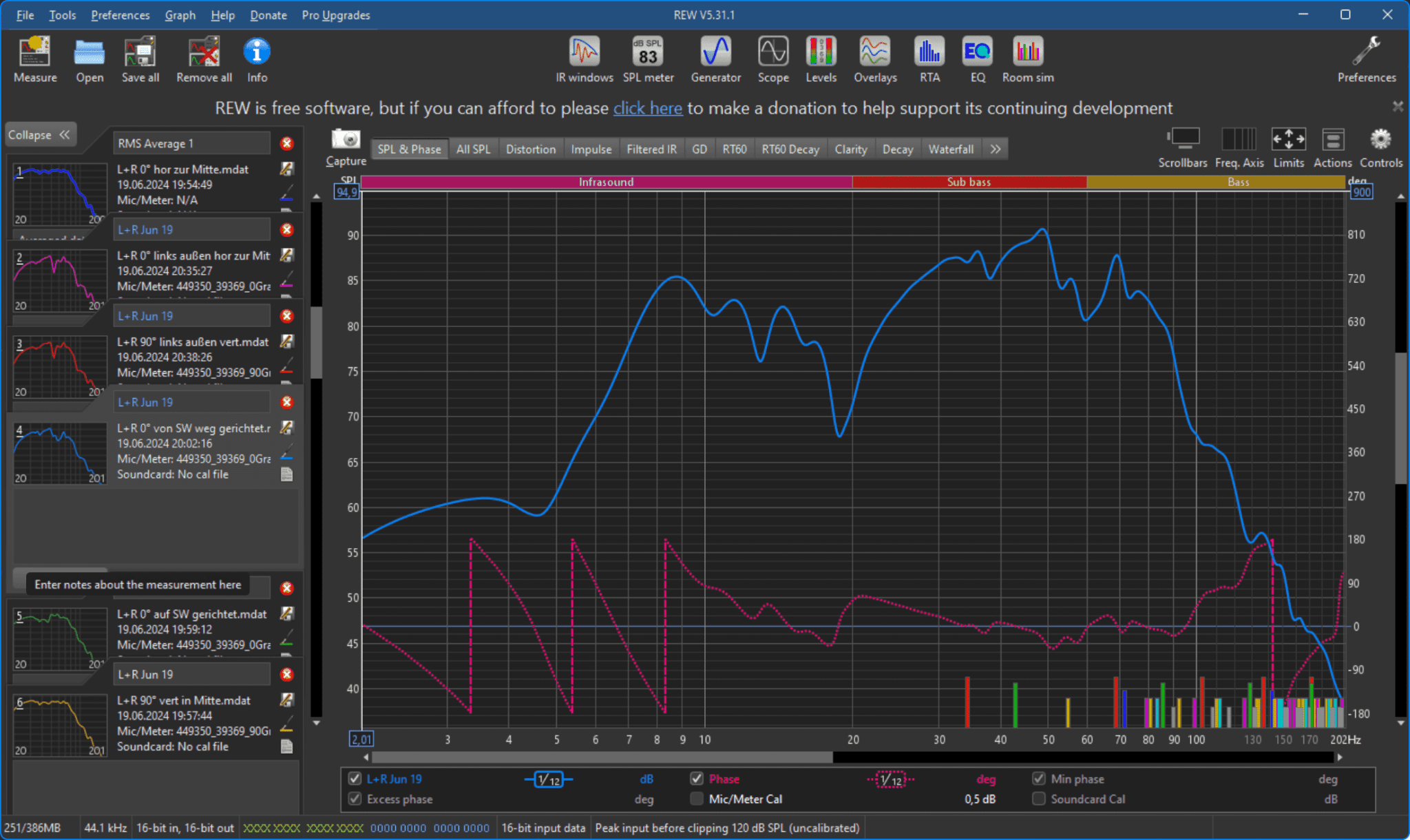1410x840 pixels.
Task: Change Phase trace 1/12 smoothing indicator
Action: click(891, 779)
